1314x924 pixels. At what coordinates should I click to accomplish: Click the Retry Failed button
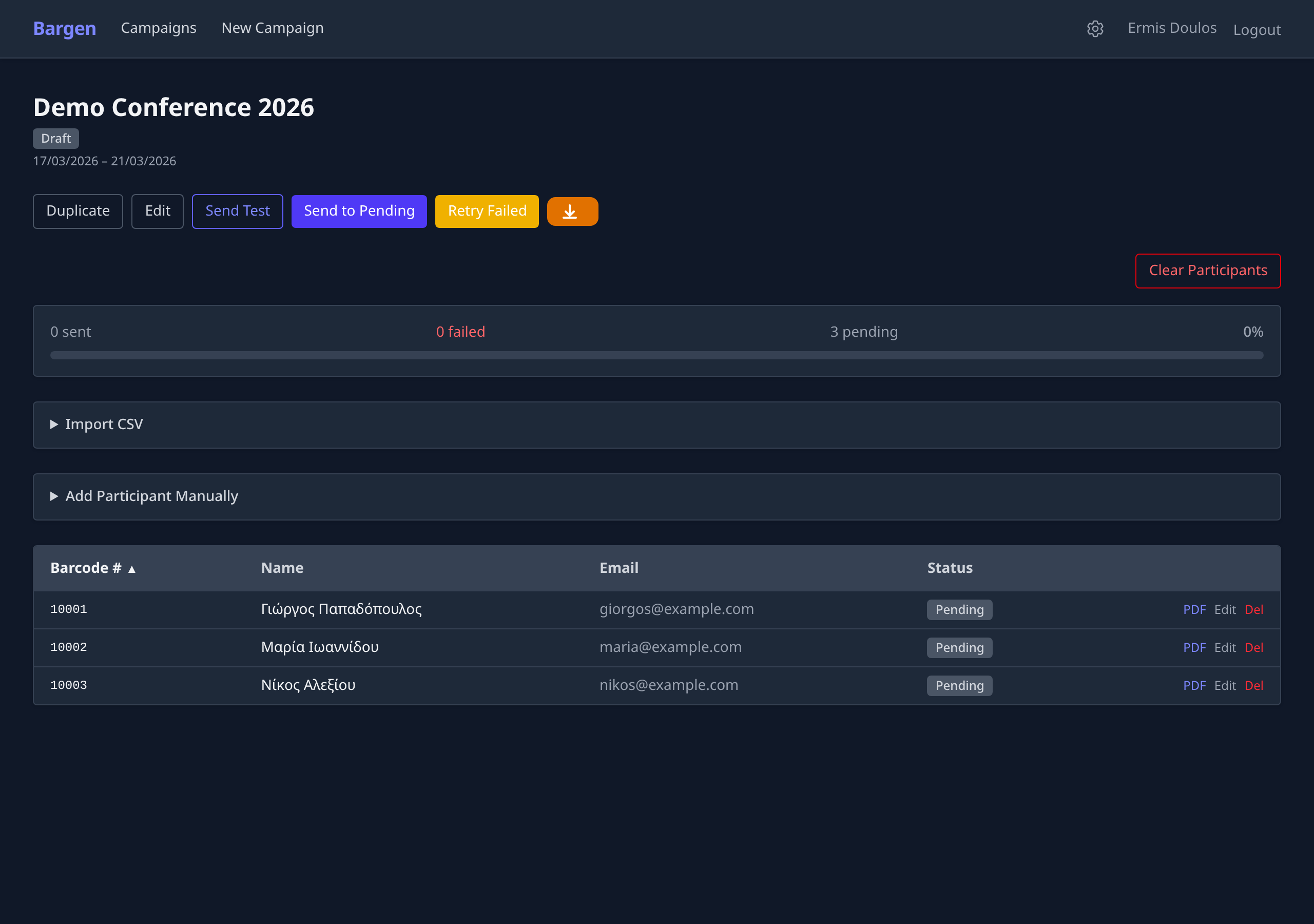[487, 211]
